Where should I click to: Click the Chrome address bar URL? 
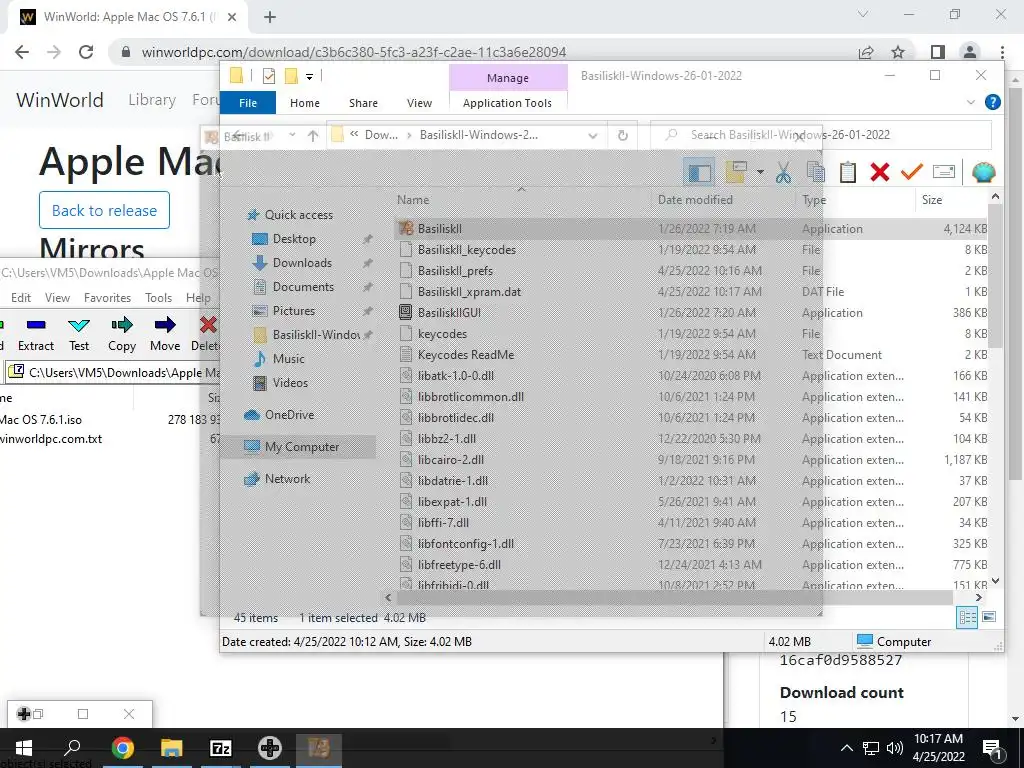click(x=353, y=52)
